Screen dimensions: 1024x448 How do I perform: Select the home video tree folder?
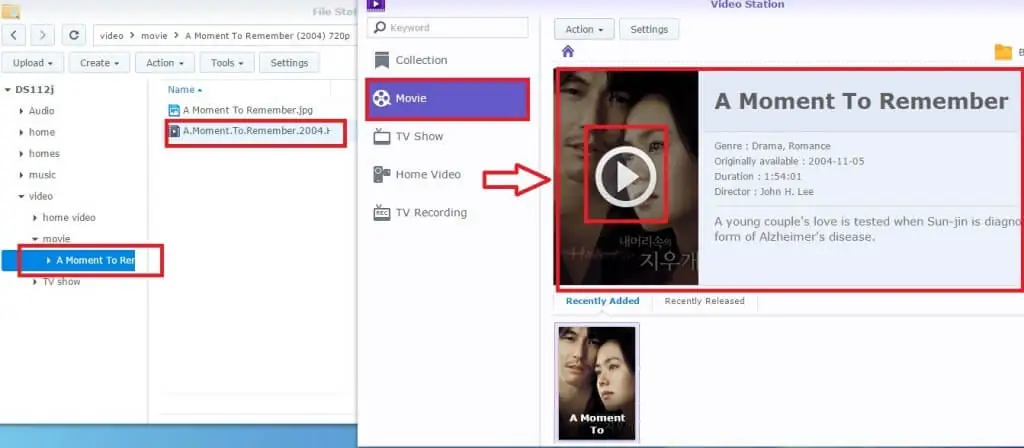point(69,217)
